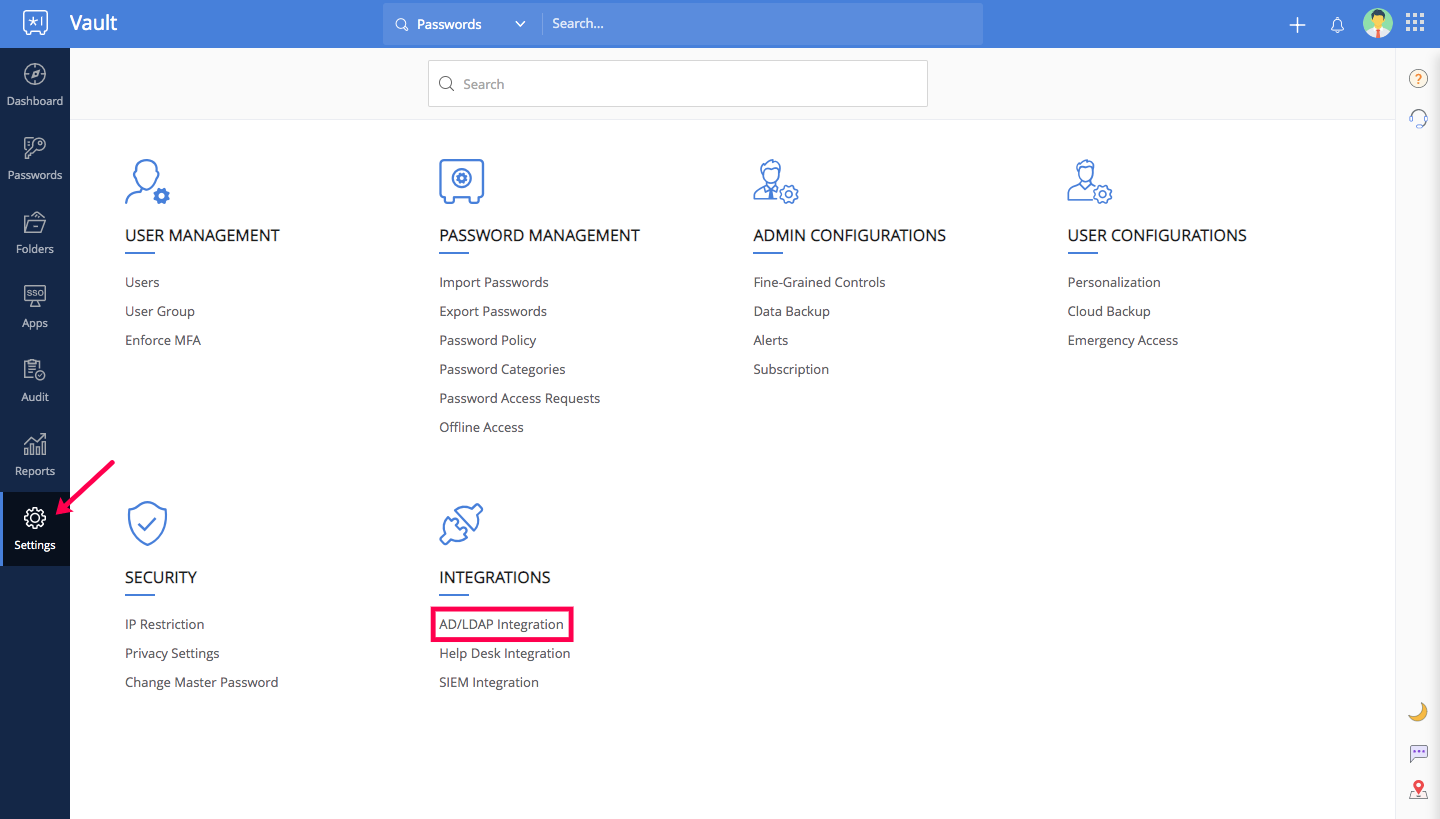Open the Apps SSO section

tap(35, 307)
